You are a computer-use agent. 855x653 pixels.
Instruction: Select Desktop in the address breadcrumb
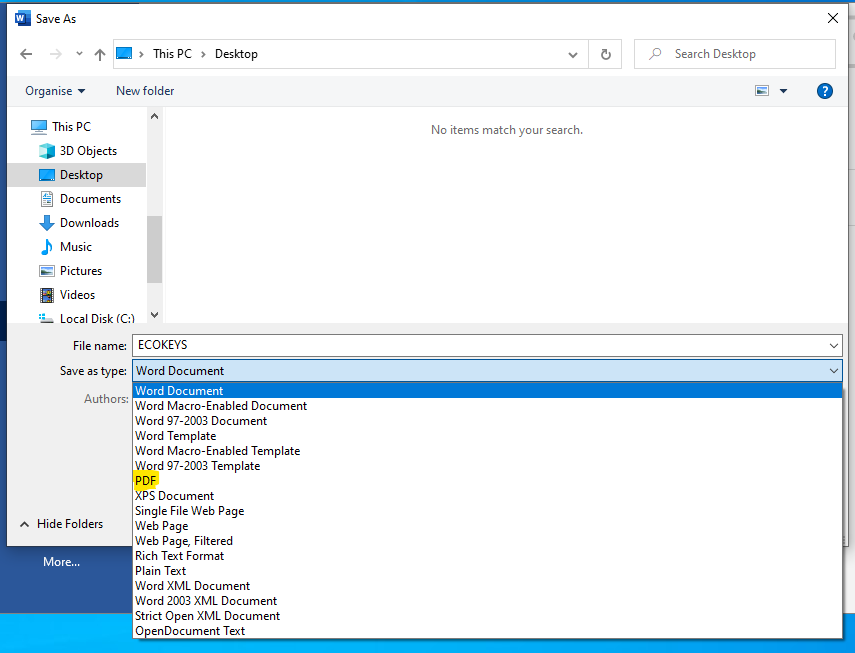[236, 54]
